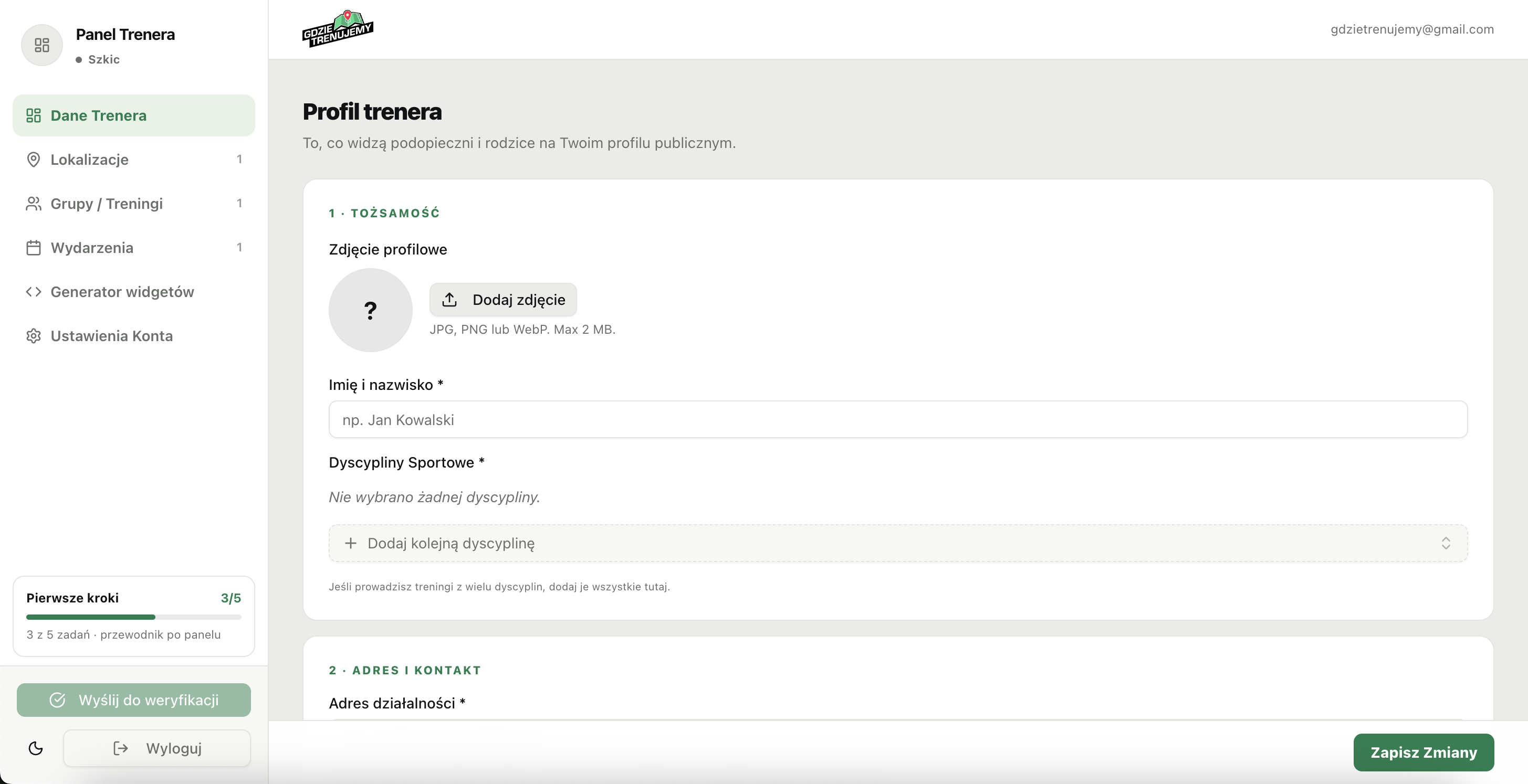Click the Pierwsze kroki progress bar
1528x784 pixels.
pyautogui.click(x=133, y=617)
